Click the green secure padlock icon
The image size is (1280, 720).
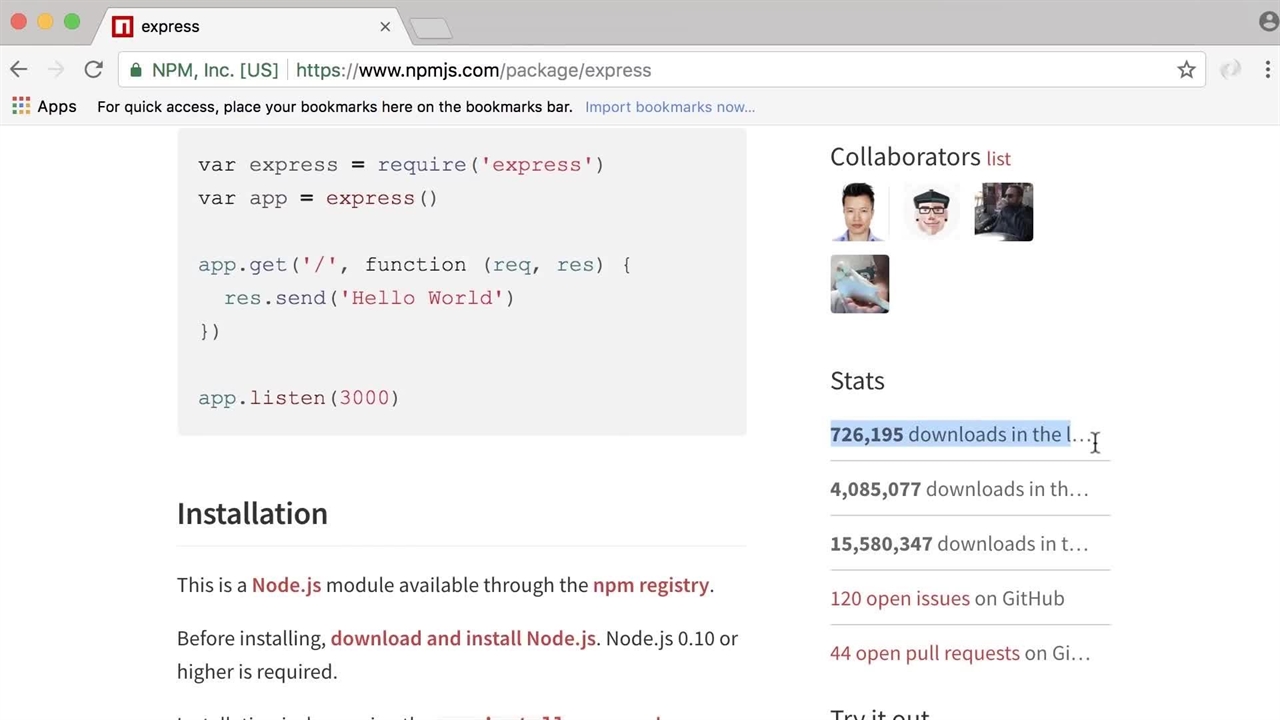136,70
